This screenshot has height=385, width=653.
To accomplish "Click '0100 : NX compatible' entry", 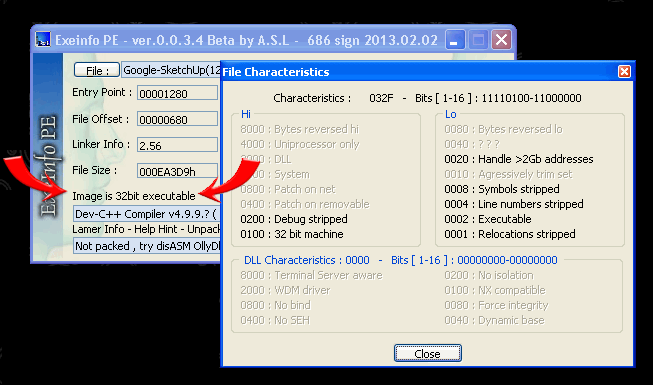I will click(494, 290).
